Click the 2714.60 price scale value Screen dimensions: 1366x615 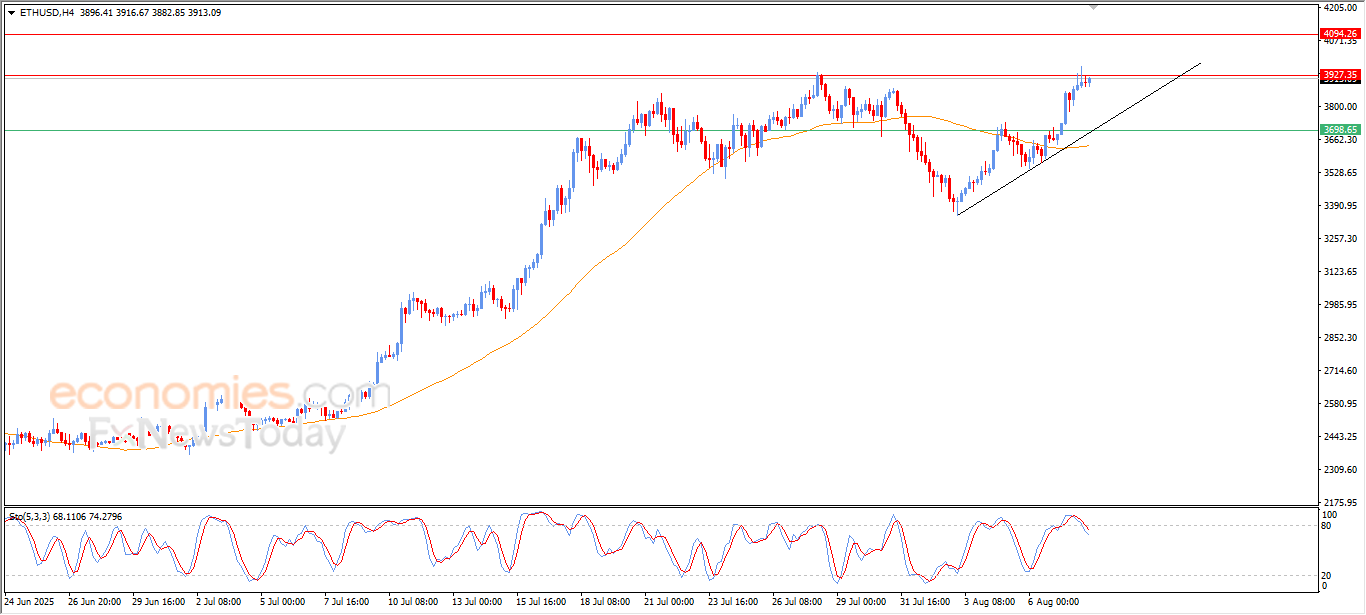1339,371
